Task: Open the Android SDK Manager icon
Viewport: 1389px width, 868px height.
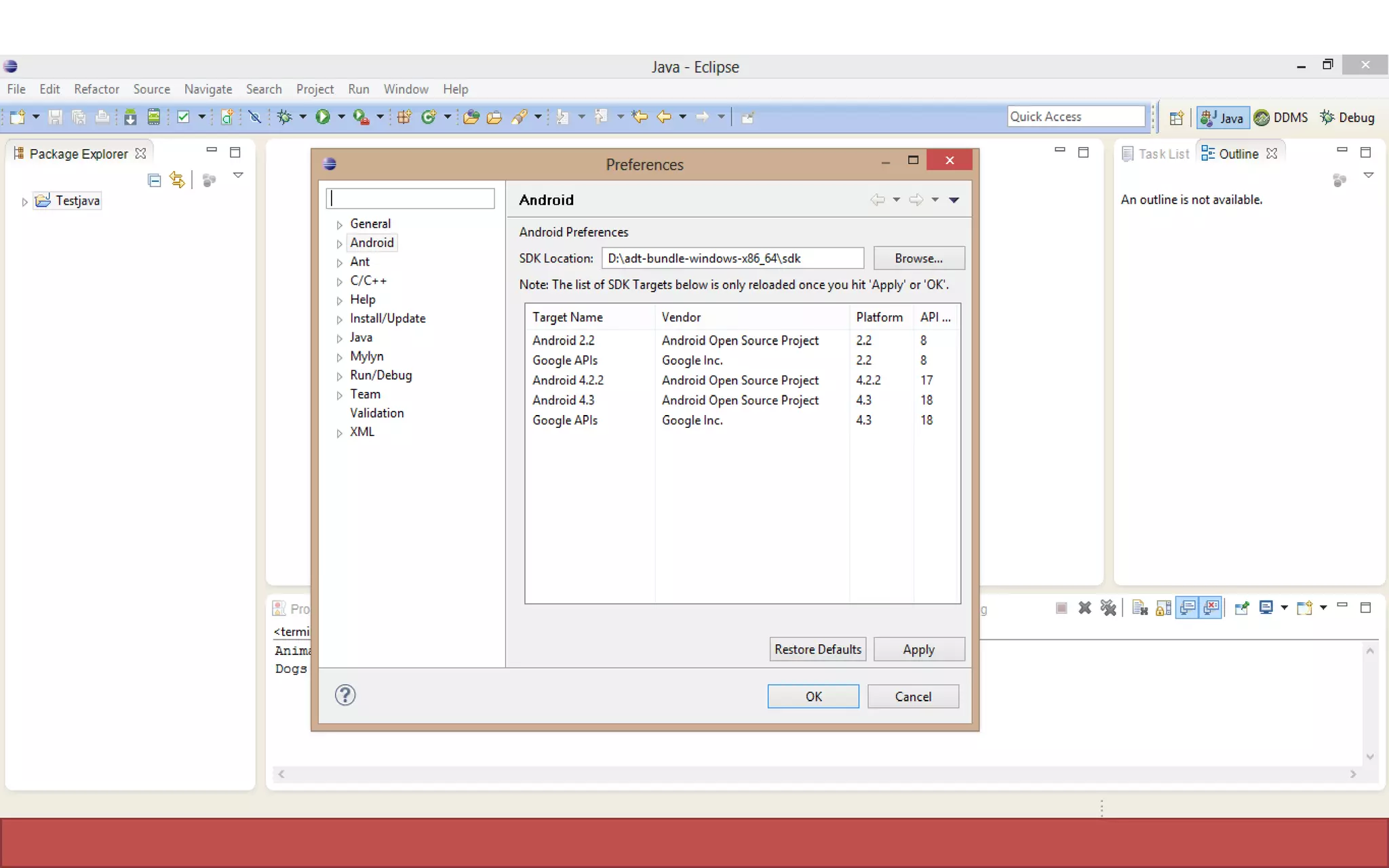Action: (130, 117)
